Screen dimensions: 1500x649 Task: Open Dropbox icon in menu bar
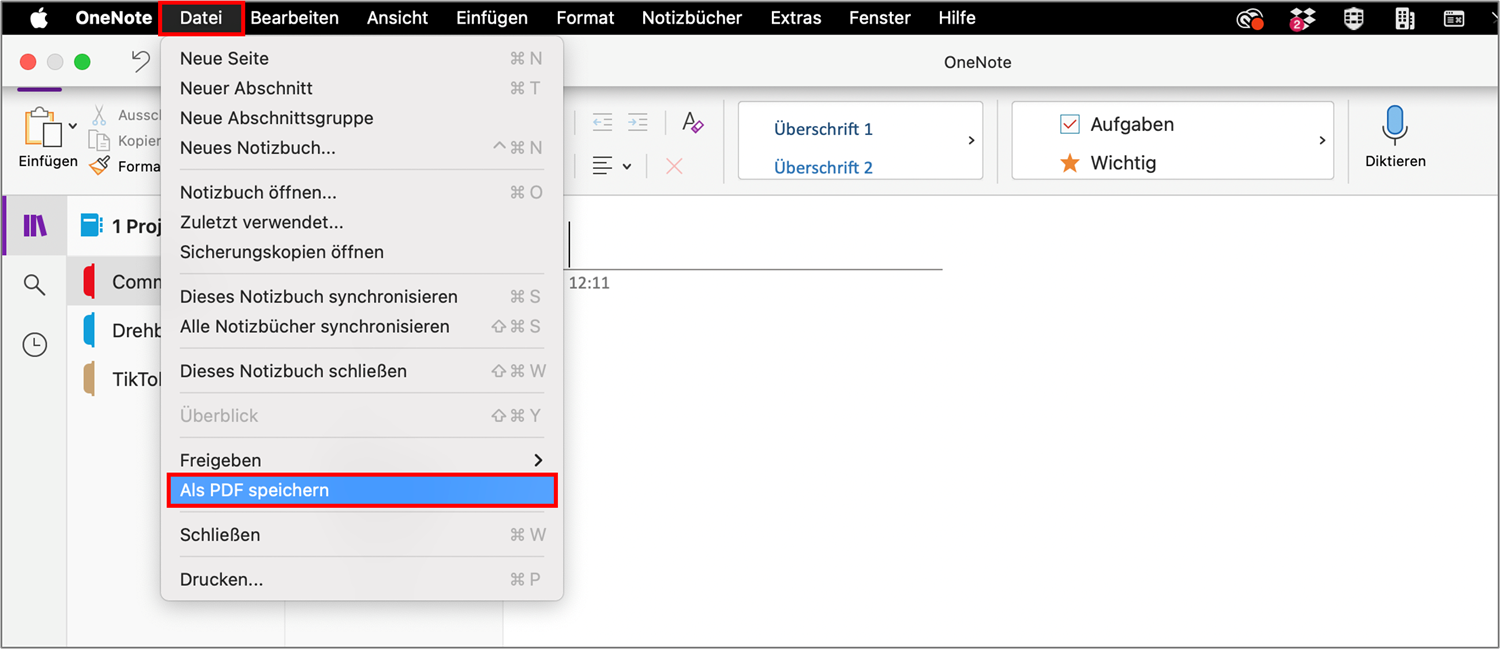(x=1302, y=18)
